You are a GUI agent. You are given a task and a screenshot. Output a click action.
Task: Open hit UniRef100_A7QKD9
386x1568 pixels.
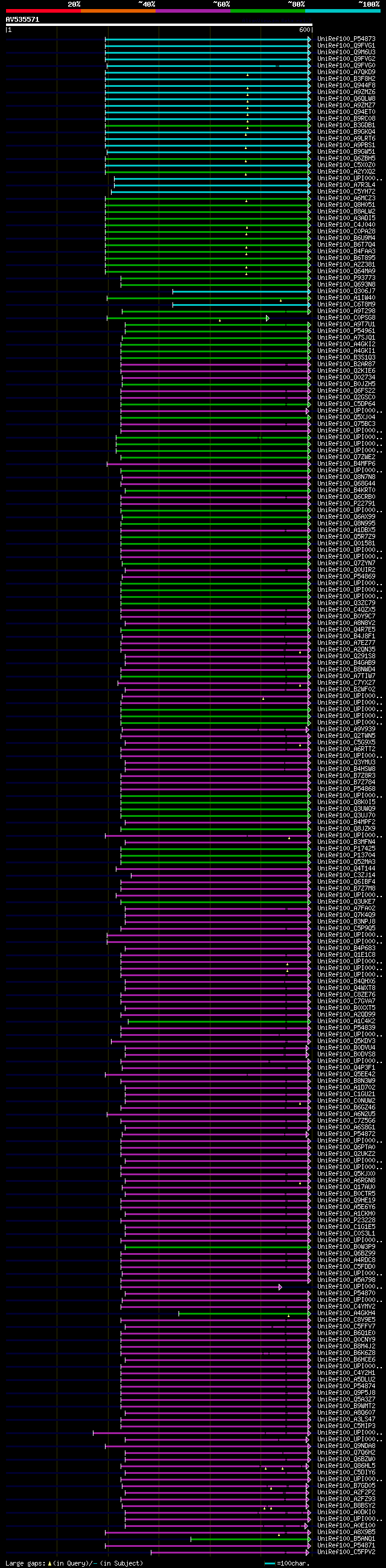(x=346, y=72)
